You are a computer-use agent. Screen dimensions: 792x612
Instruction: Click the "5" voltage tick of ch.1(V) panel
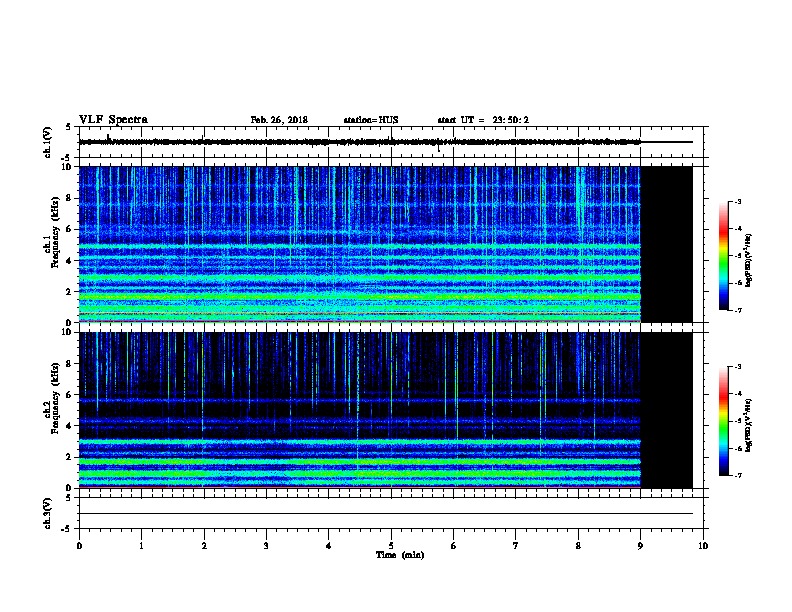pos(68,127)
